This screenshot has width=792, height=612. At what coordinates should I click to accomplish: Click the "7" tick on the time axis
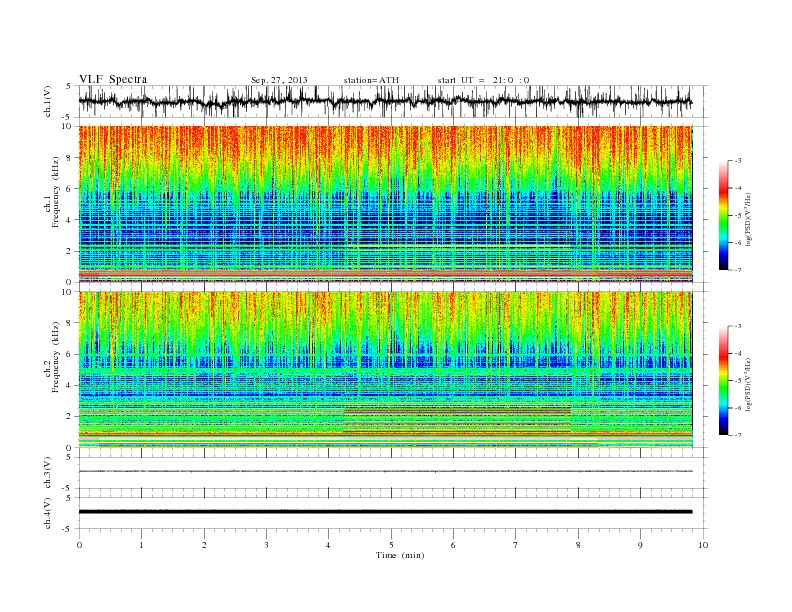point(516,545)
